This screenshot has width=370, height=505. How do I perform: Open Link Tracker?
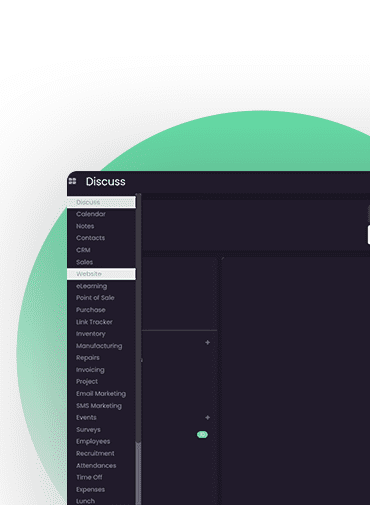(x=94, y=322)
